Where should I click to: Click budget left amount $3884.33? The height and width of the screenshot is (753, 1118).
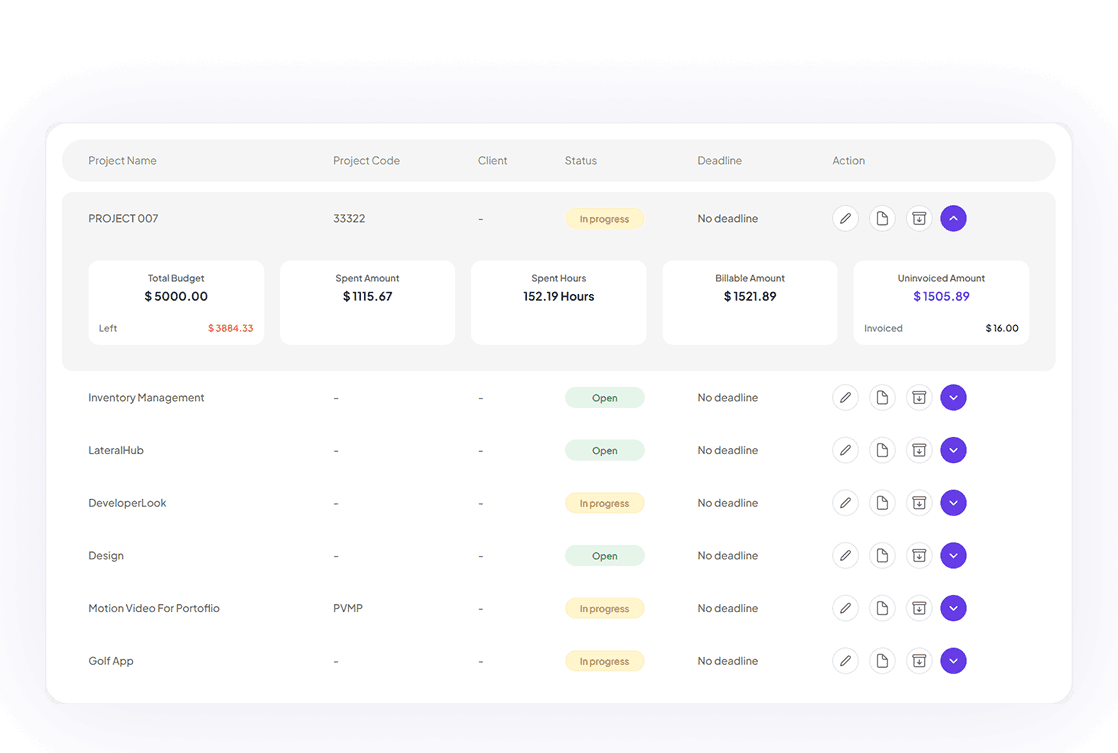coord(230,328)
